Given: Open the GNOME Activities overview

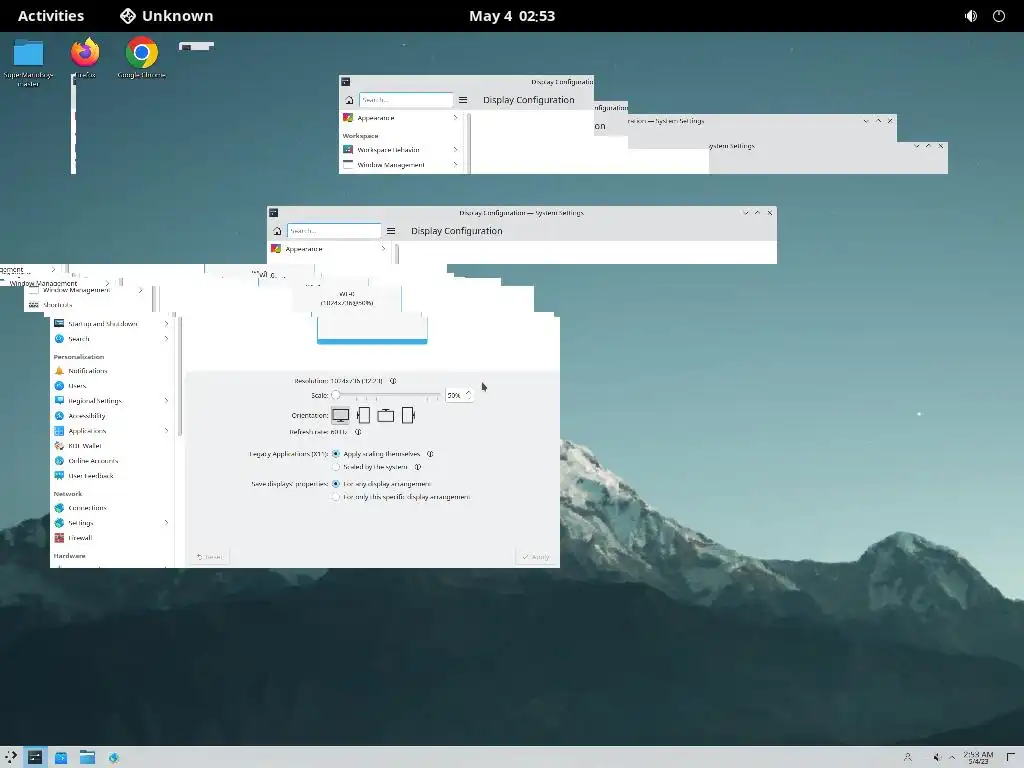Looking at the screenshot, I should [x=51, y=16].
